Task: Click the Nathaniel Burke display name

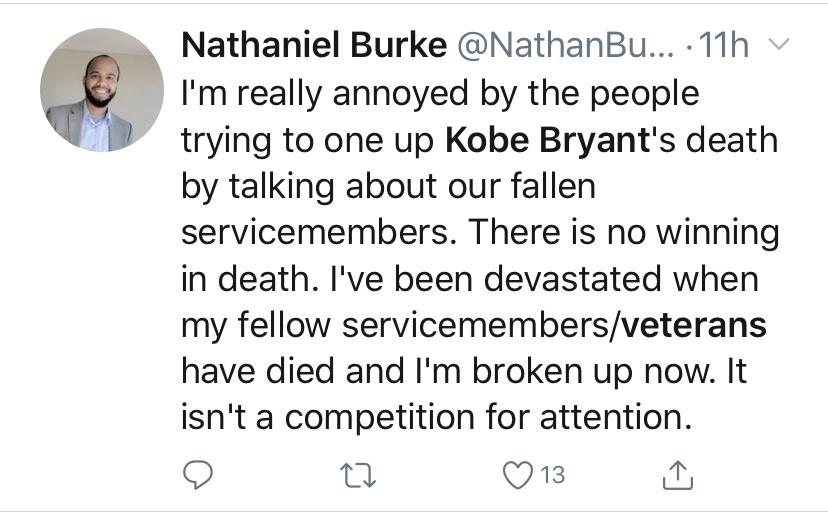Action: click(313, 47)
